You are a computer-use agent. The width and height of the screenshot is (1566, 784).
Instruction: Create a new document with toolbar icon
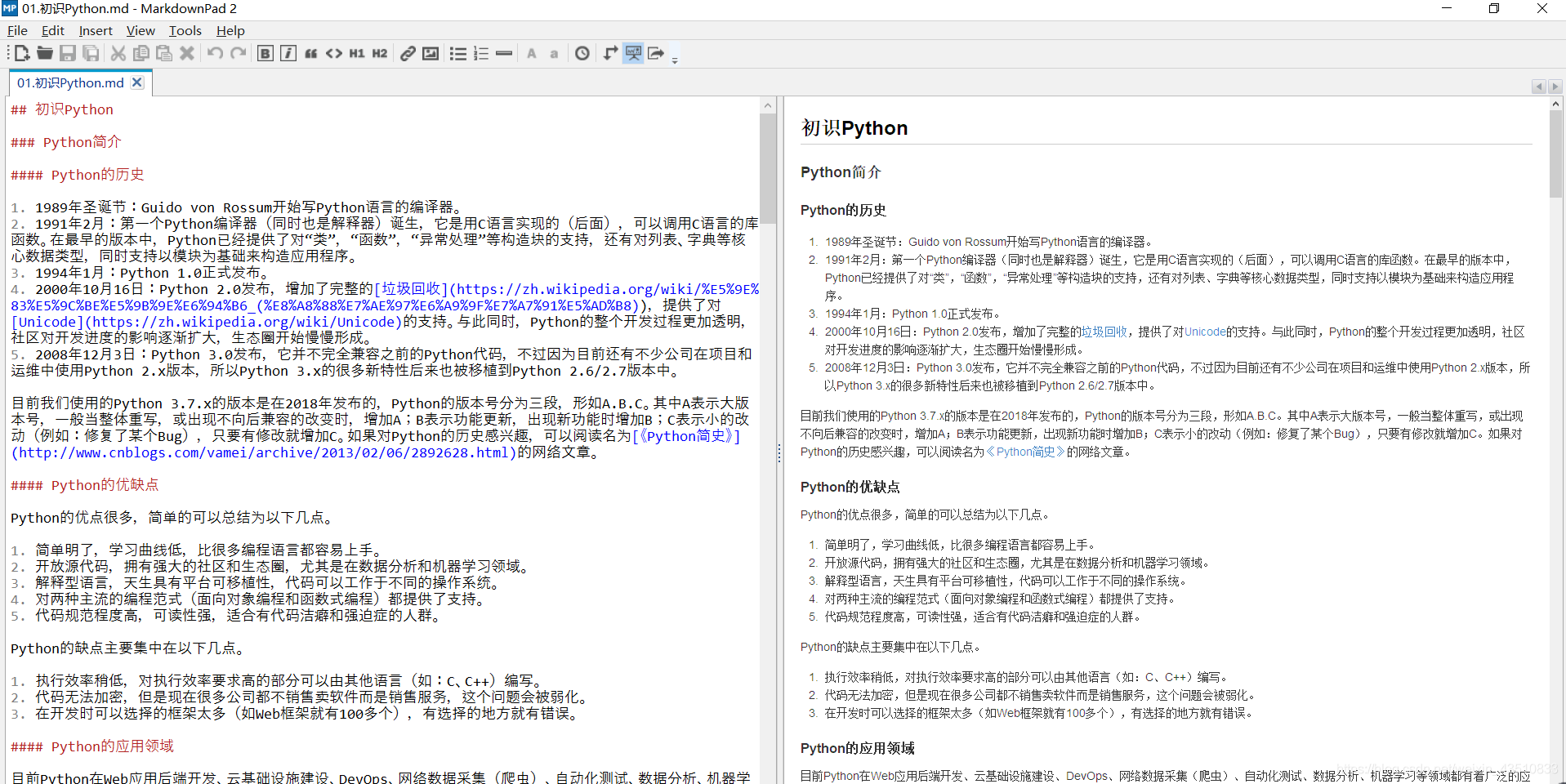point(22,53)
